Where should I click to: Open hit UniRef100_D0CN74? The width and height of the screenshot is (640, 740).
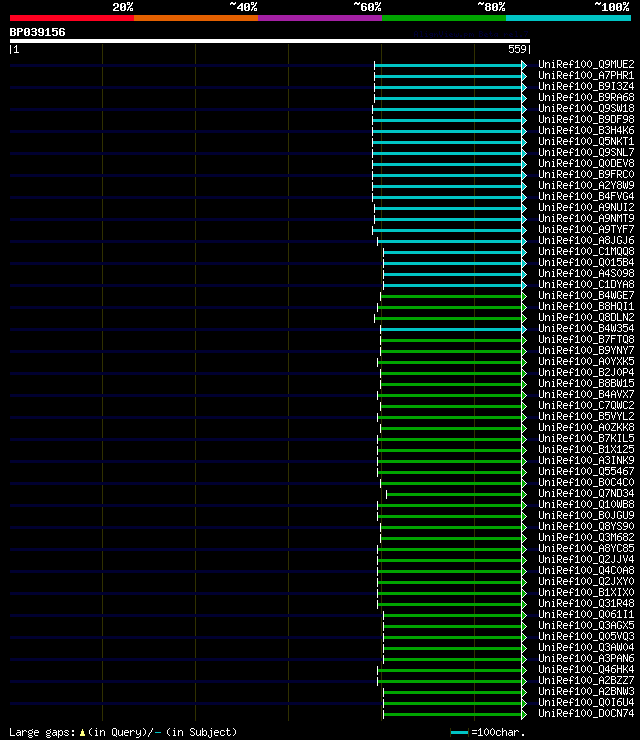[x=586, y=714]
